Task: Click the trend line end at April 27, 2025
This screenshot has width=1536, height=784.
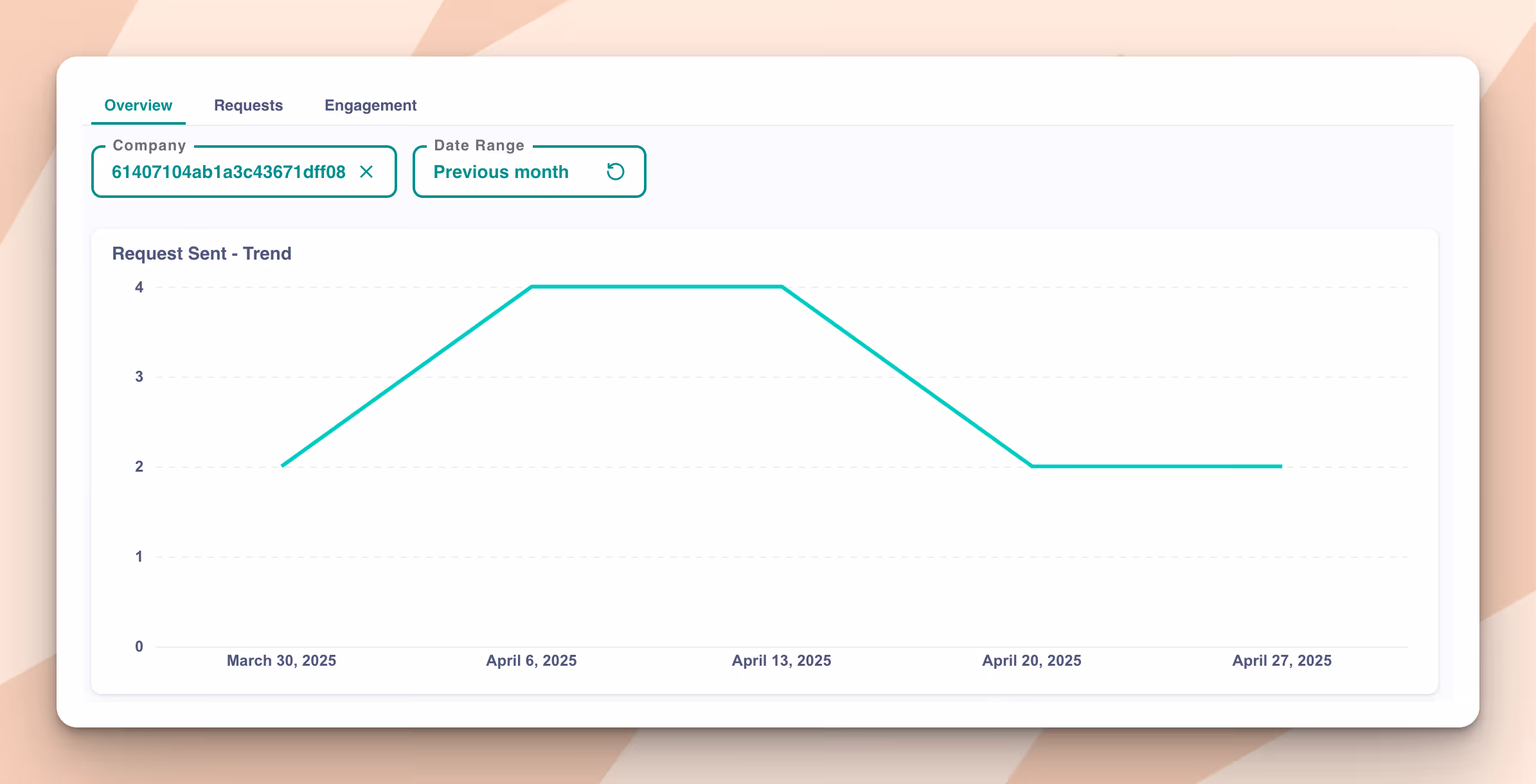Action: (x=1281, y=466)
